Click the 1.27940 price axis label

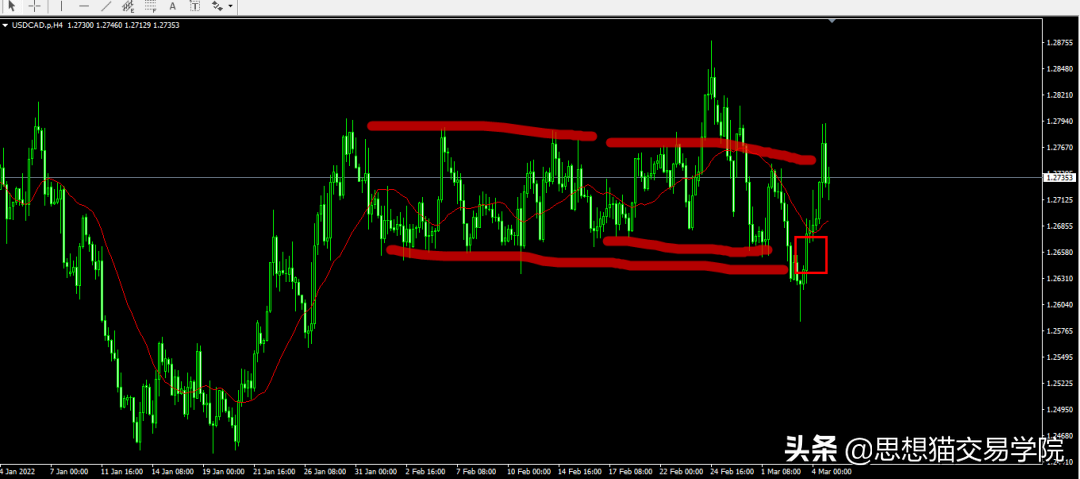pyautogui.click(x=1059, y=122)
